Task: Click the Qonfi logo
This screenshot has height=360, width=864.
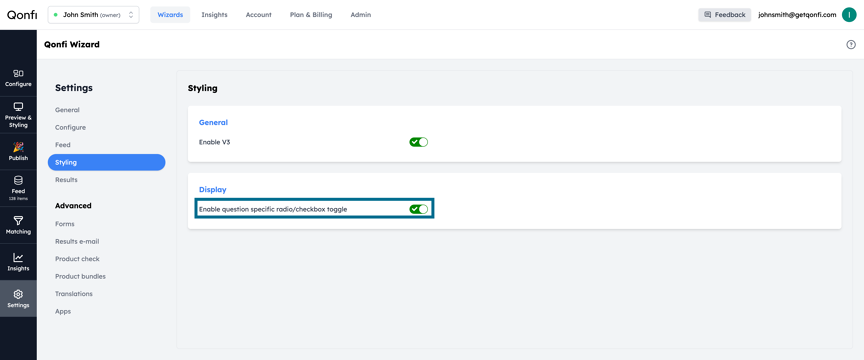Action: click(x=22, y=15)
